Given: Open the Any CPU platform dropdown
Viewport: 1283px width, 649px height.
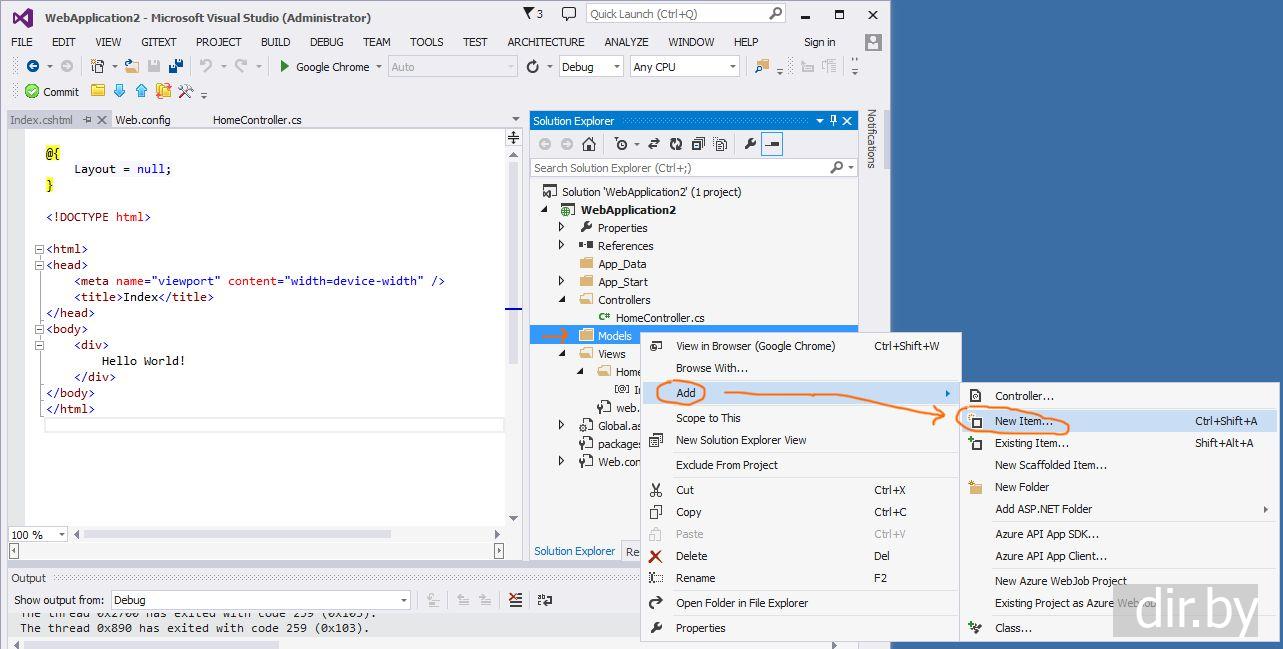Looking at the screenshot, I should (685, 67).
